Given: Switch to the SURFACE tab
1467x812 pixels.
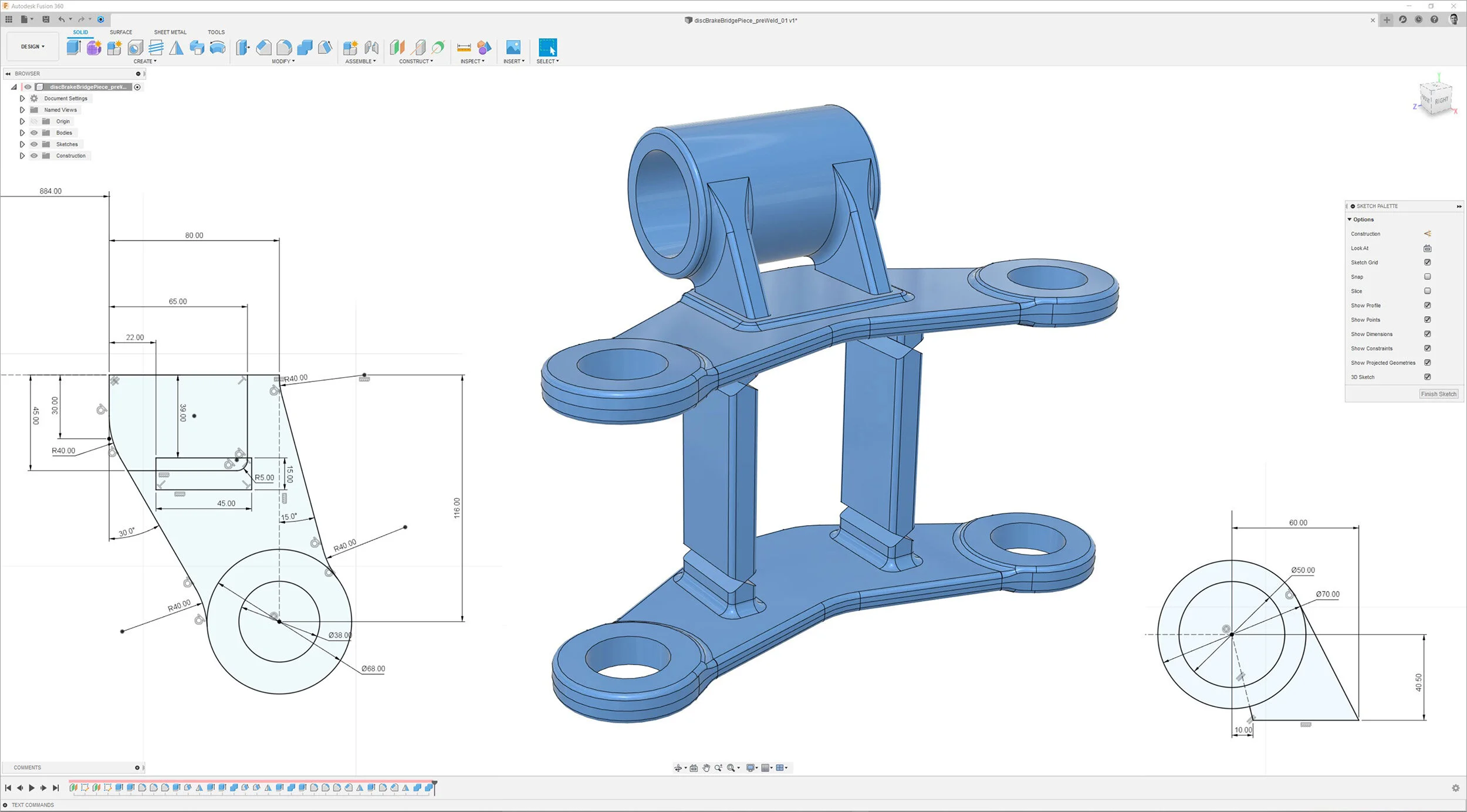Looking at the screenshot, I should coord(121,32).
